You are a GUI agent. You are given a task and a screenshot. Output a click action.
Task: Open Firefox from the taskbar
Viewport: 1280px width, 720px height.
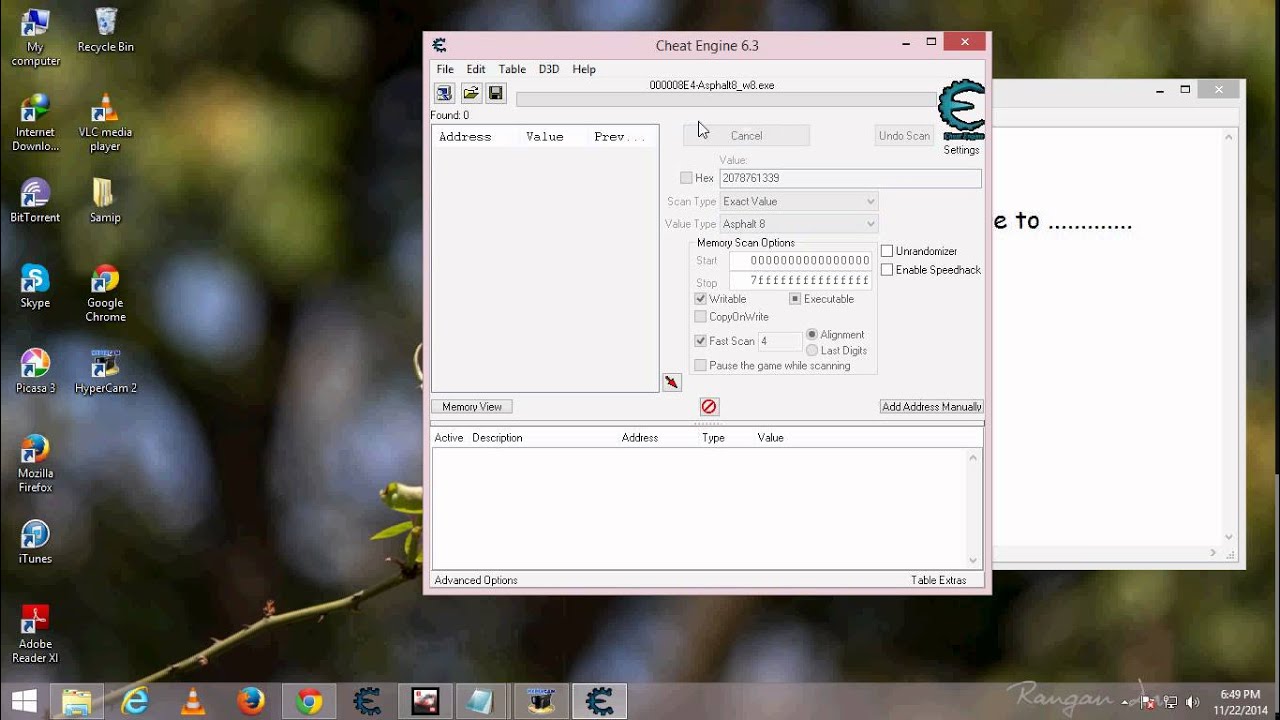pos(251,701)
